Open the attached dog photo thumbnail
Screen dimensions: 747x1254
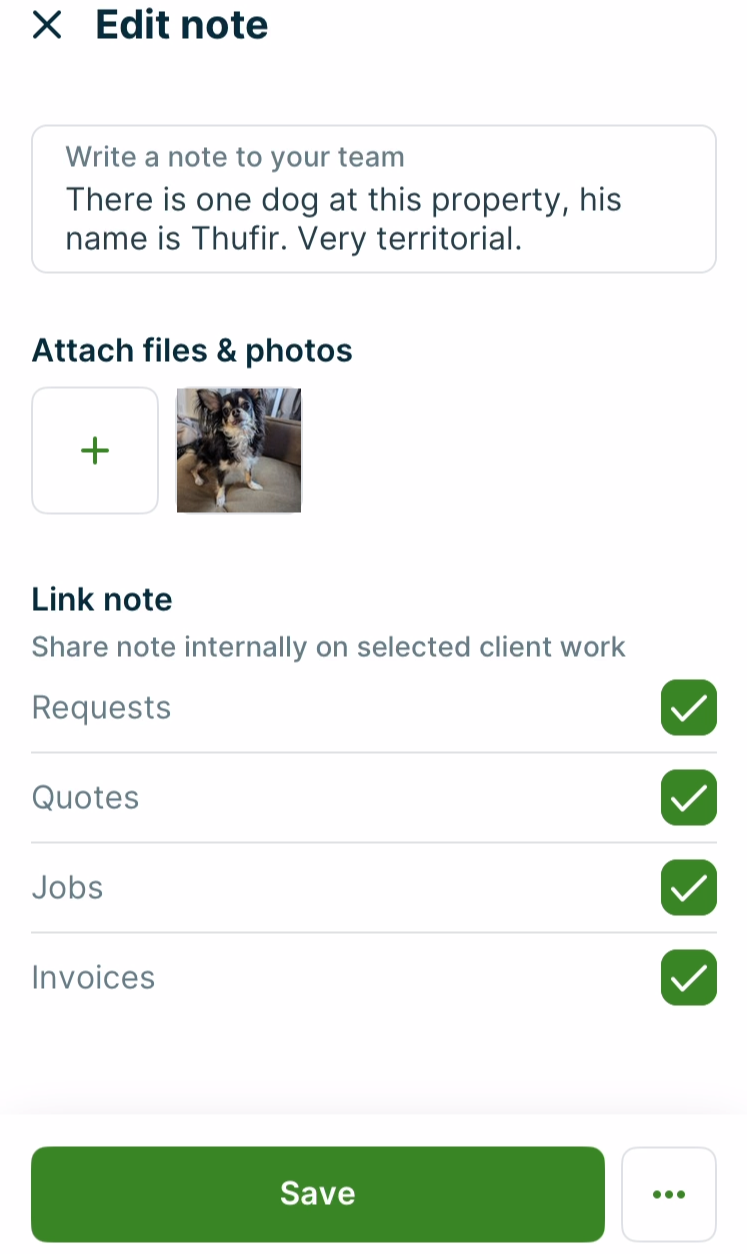tap(239, 451)
